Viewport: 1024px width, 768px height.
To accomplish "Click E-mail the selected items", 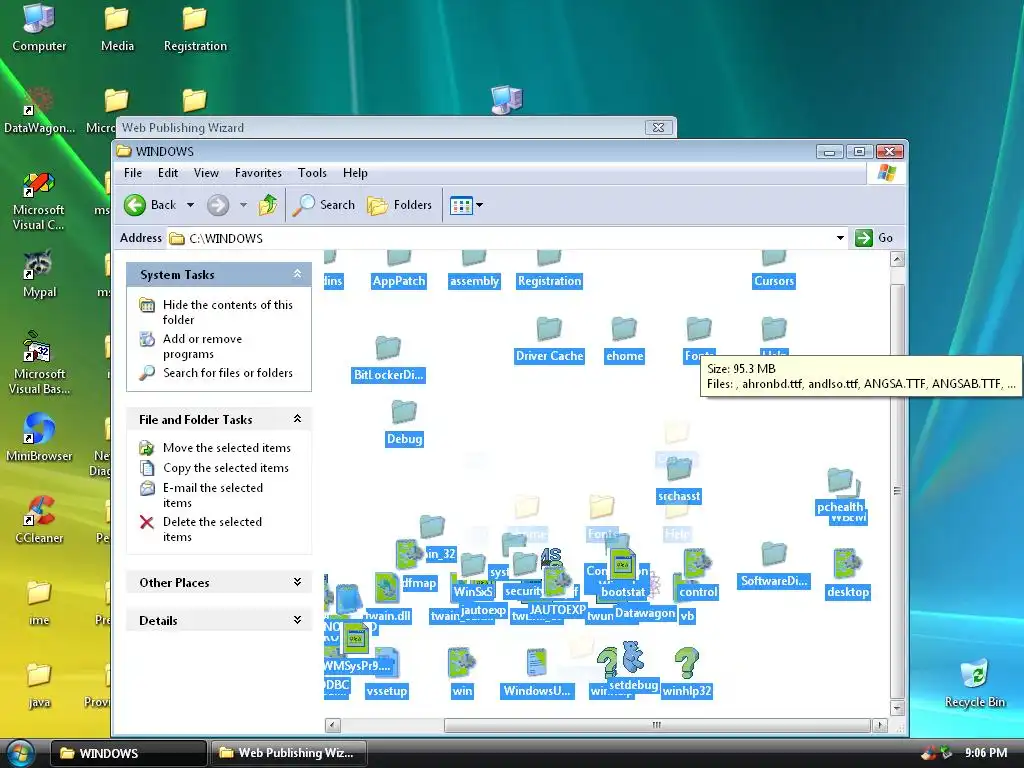I will (x=213, y=495).
